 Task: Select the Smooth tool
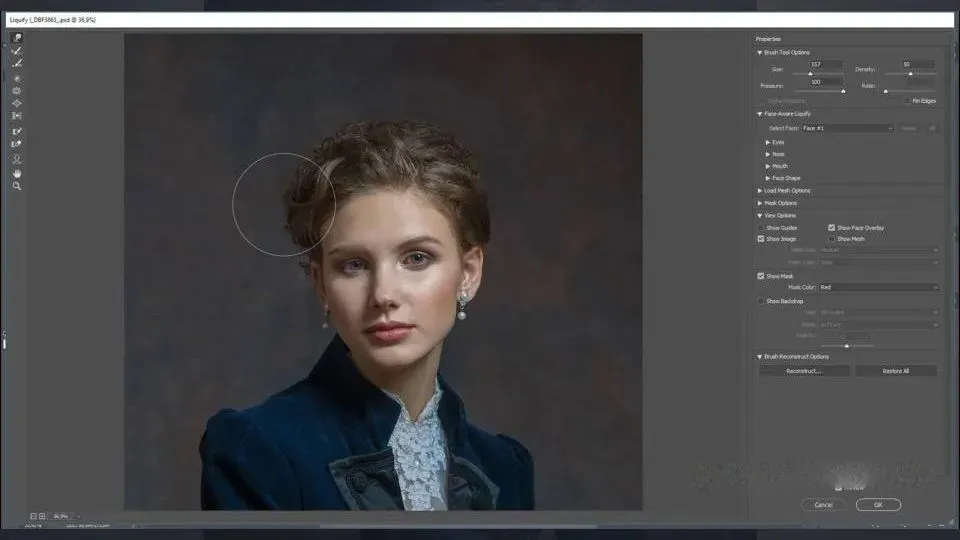pyautogui.click(x=17, y=64)
